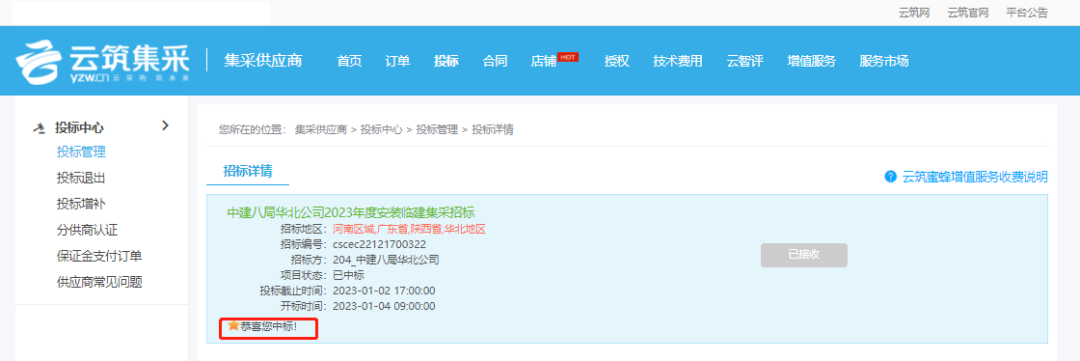Open the 订单 menu item
Viewport: 1080px width, 361px height.
(x=397, y=61)
